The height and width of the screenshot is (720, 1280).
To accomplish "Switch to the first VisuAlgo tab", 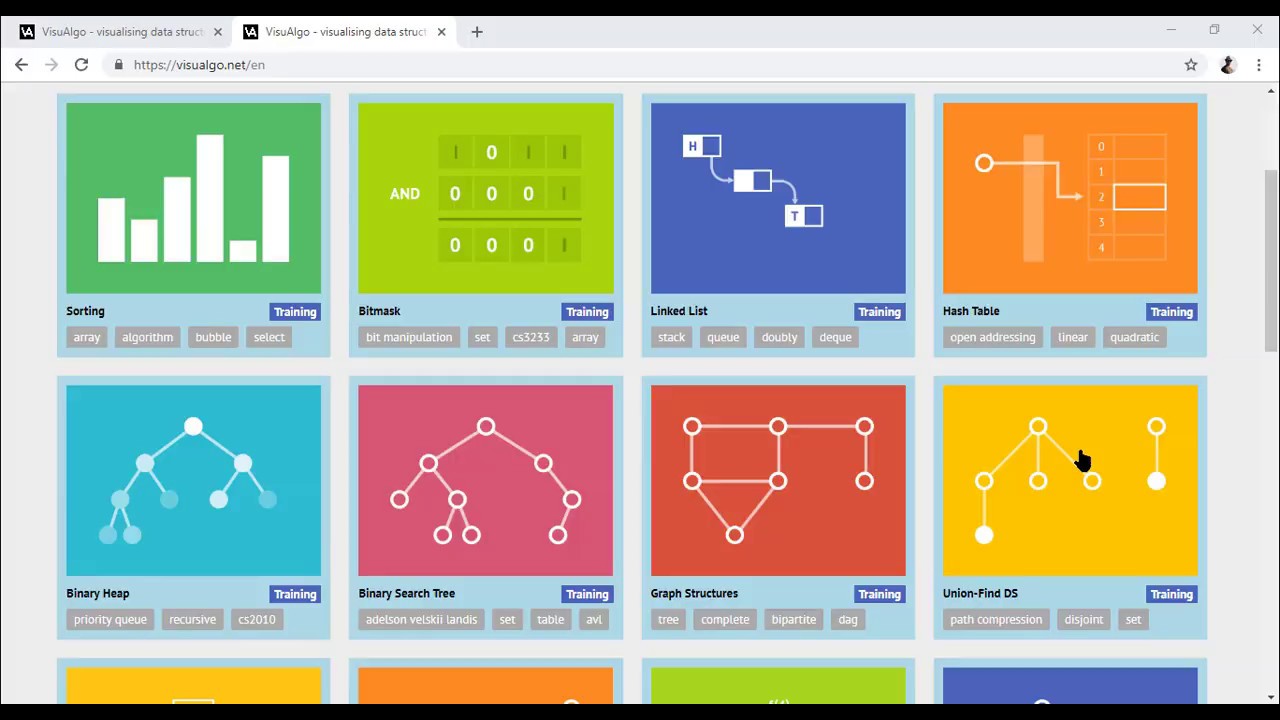I will [x=120, y=32].
